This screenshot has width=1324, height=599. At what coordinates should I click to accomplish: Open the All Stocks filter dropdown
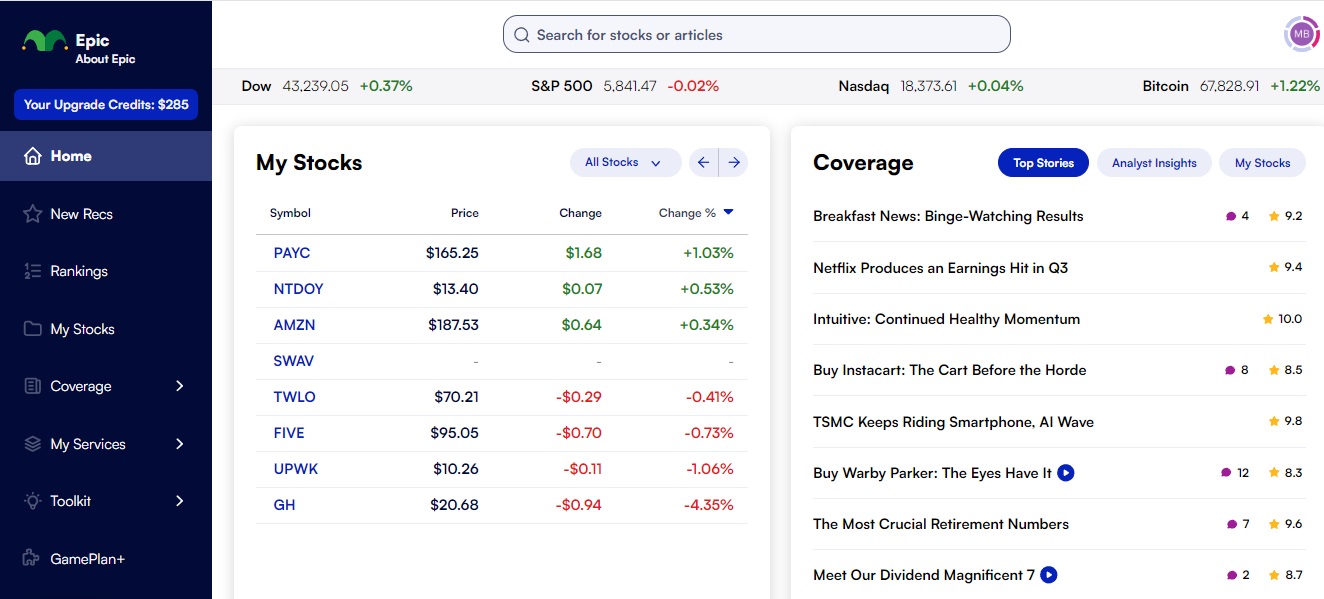(625, 162)
